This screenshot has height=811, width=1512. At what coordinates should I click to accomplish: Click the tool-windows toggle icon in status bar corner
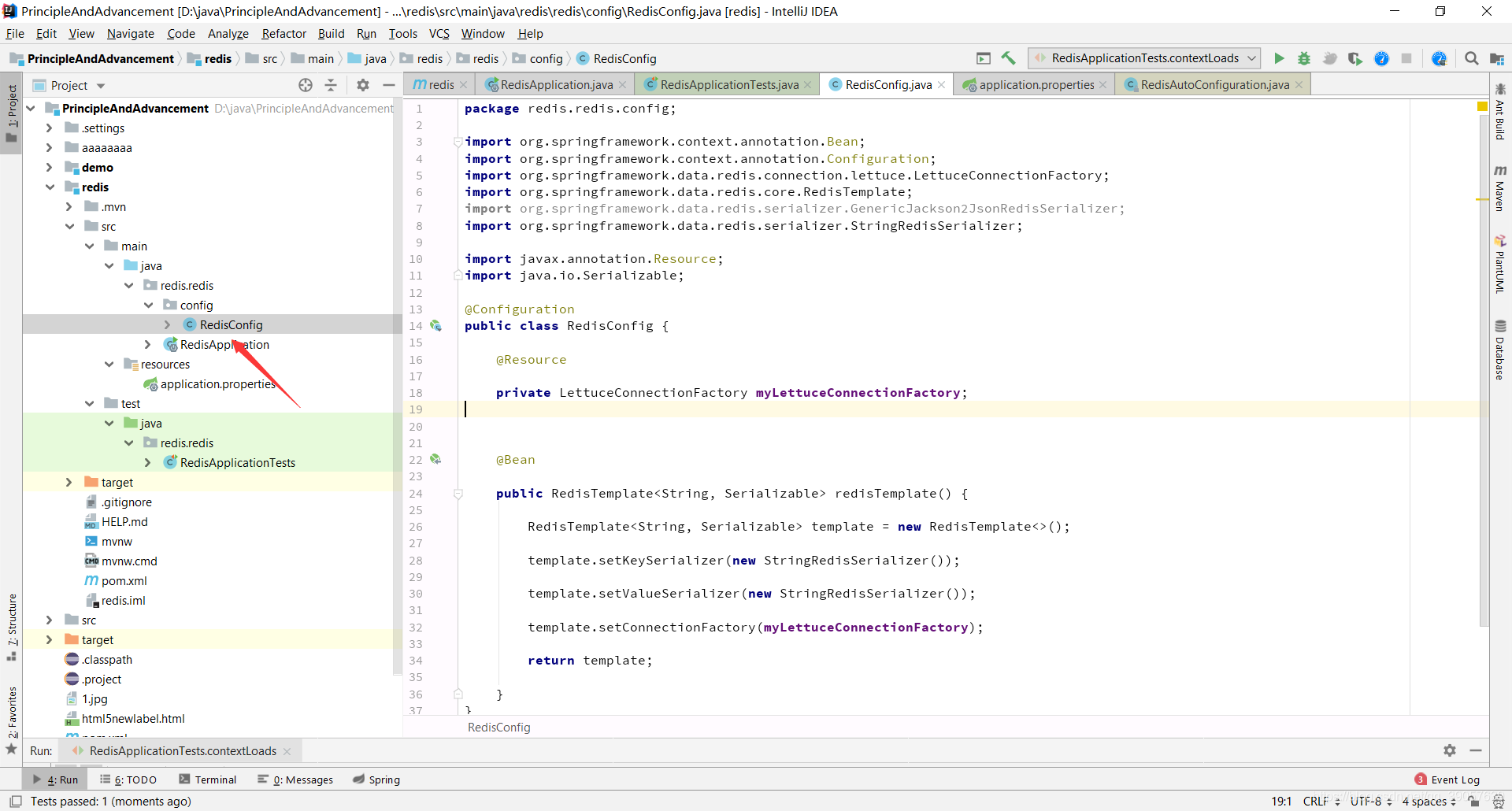pyautogui.click(x=15, y=801)
